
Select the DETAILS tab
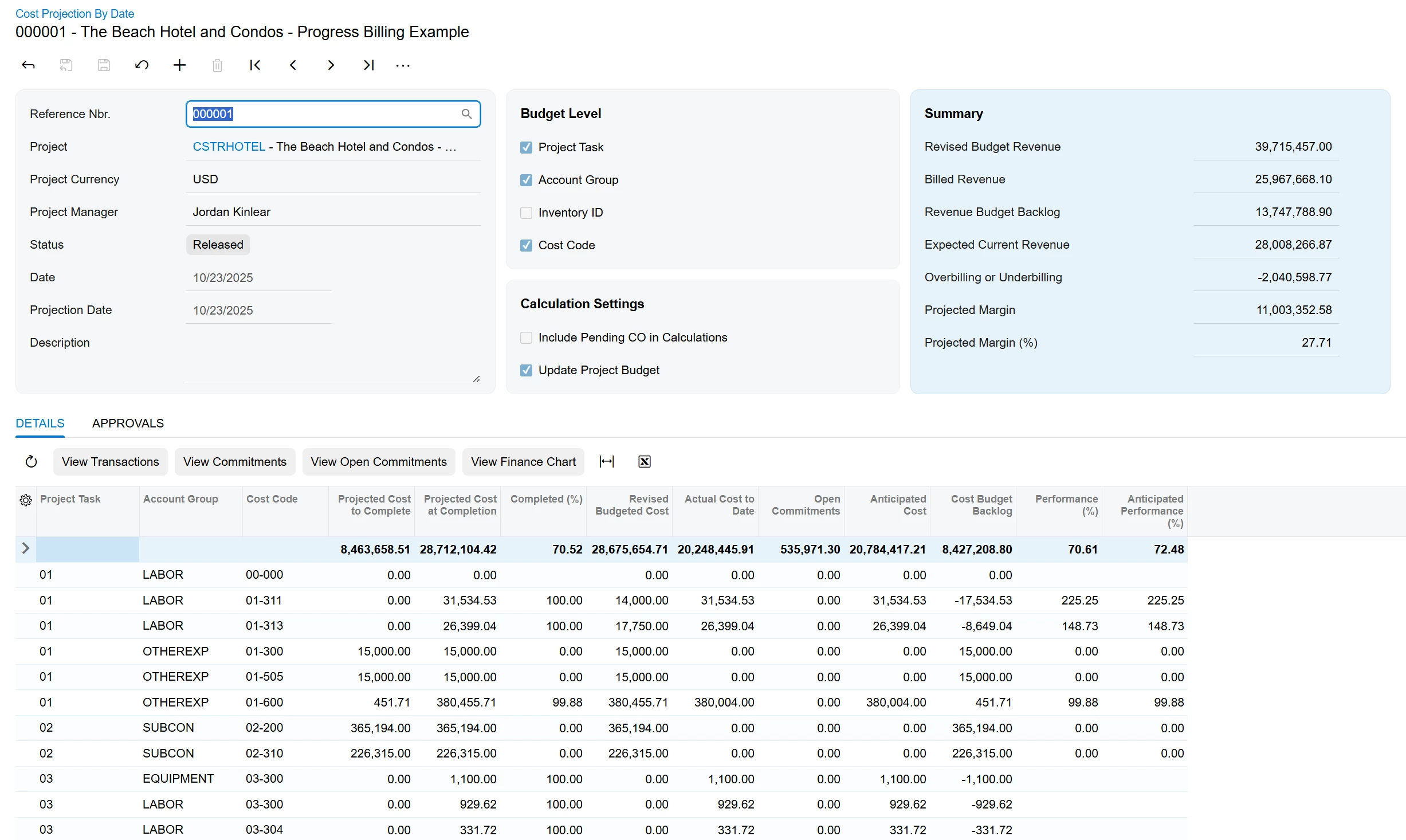pos(40,423)
